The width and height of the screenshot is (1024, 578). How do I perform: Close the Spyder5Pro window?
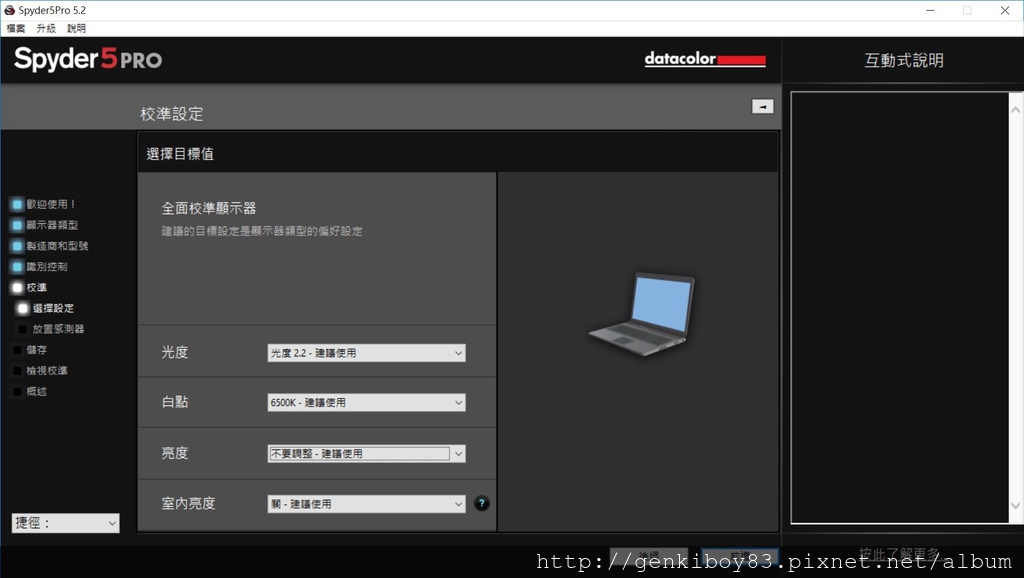point(1005,10)
